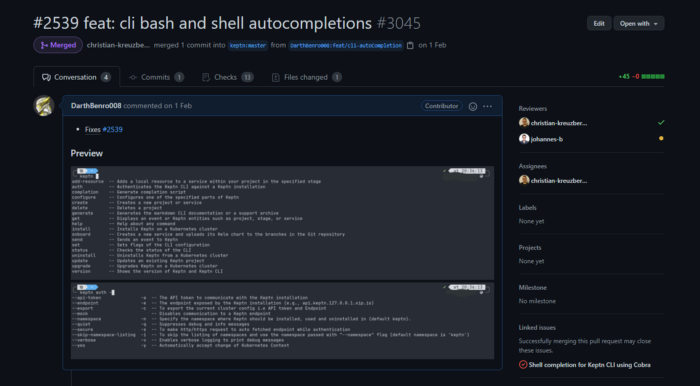Open linked issue #2539 link
Viewport: 700px width, 386px height.
[x=112, y=129]
